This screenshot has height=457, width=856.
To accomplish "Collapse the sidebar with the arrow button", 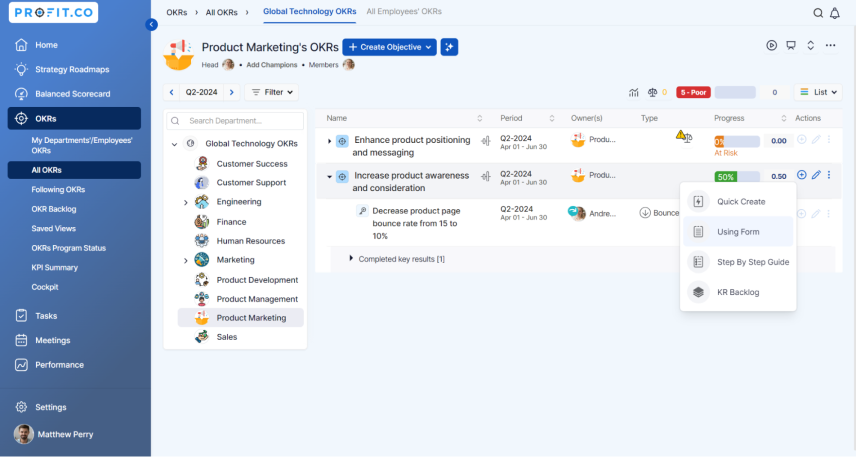I will tap(151, 25).
